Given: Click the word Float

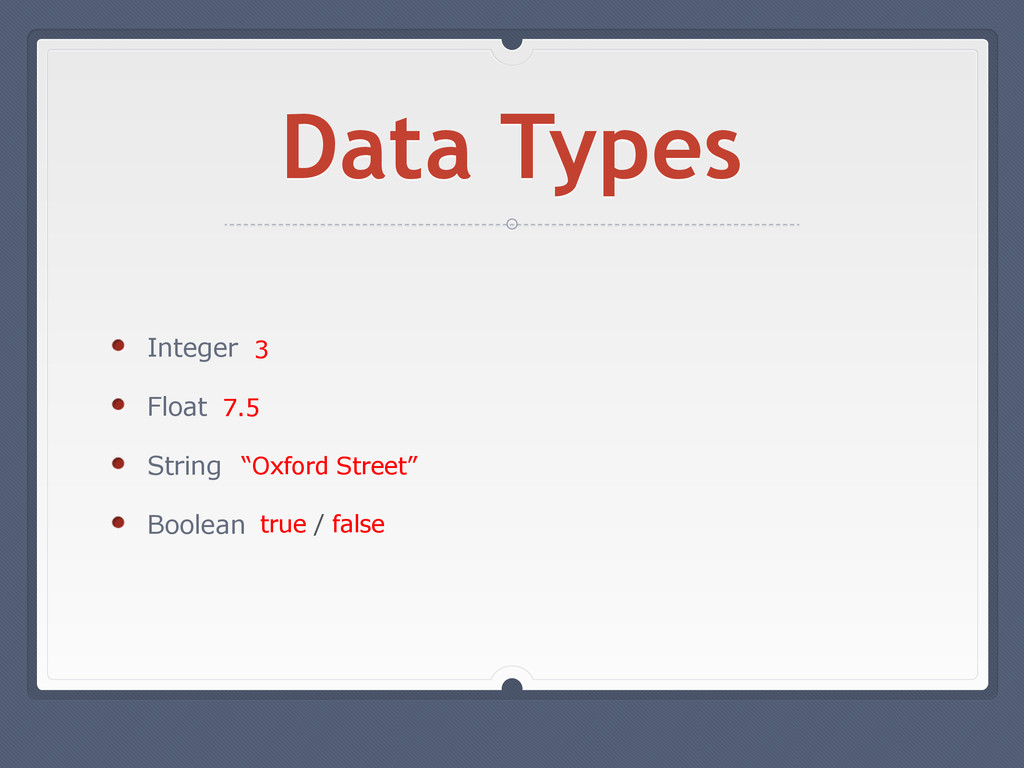Looking at the screenshot, I should pos(177,407).
